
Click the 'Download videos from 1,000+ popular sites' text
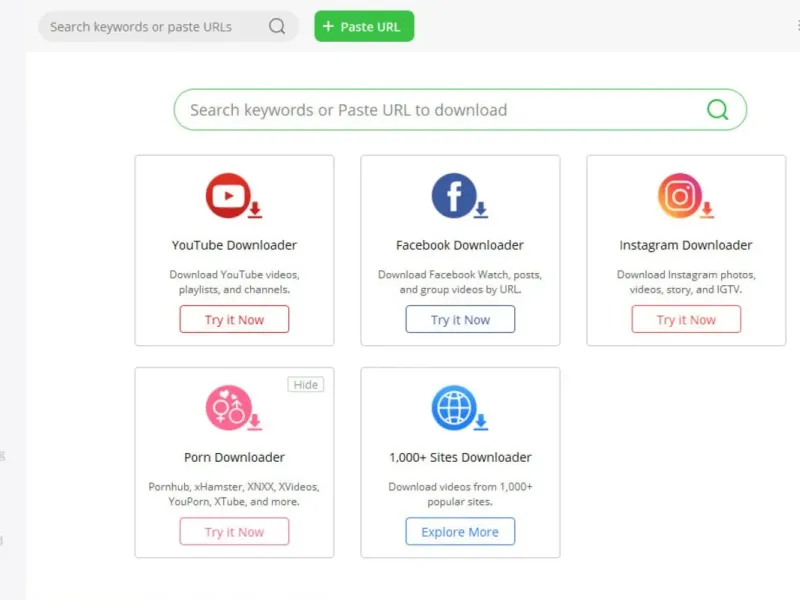point(460,494)
